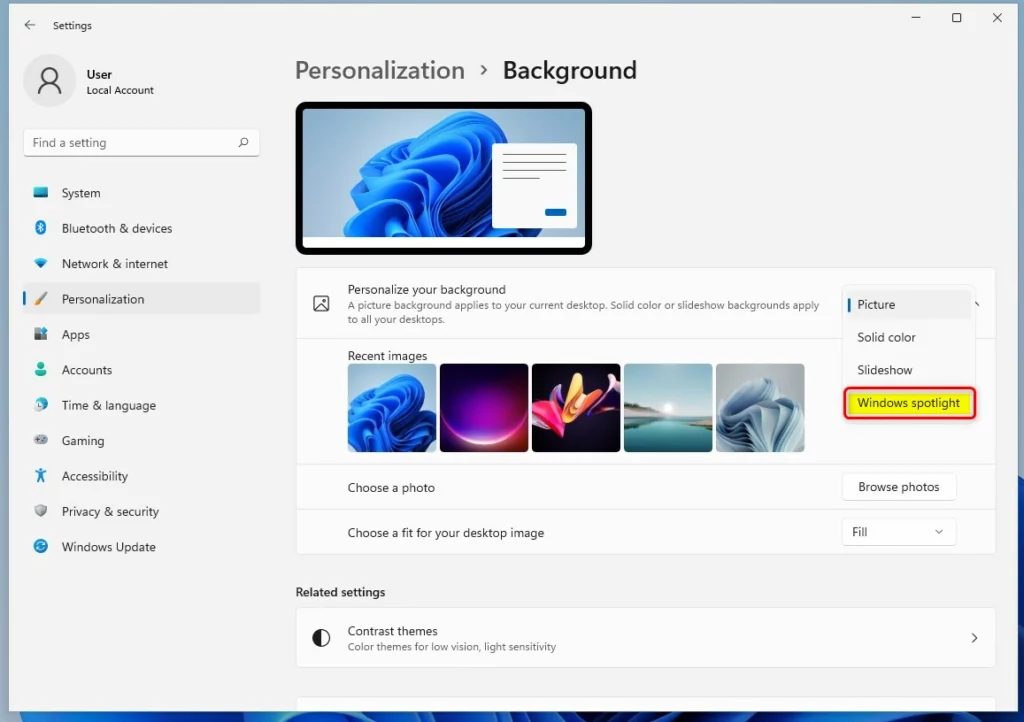Open the System settings page
1024x722 pixels.
pos(142,193)
